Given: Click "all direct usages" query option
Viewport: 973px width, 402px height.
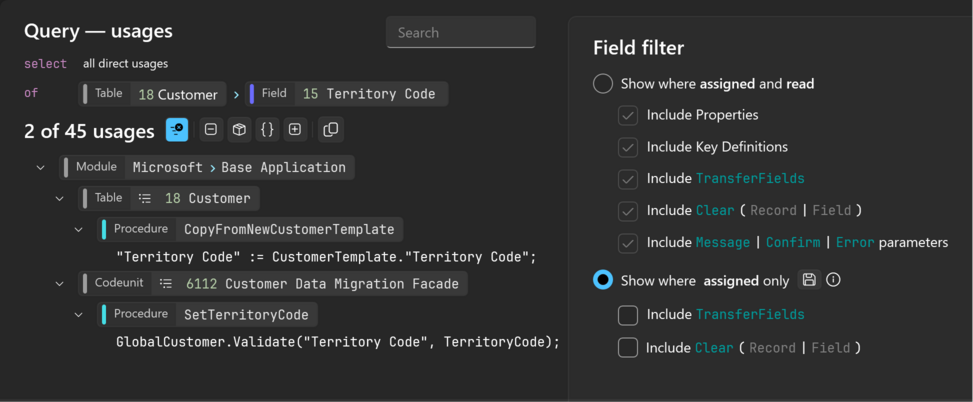Looking at the screenshot, I should click(125, 64).
